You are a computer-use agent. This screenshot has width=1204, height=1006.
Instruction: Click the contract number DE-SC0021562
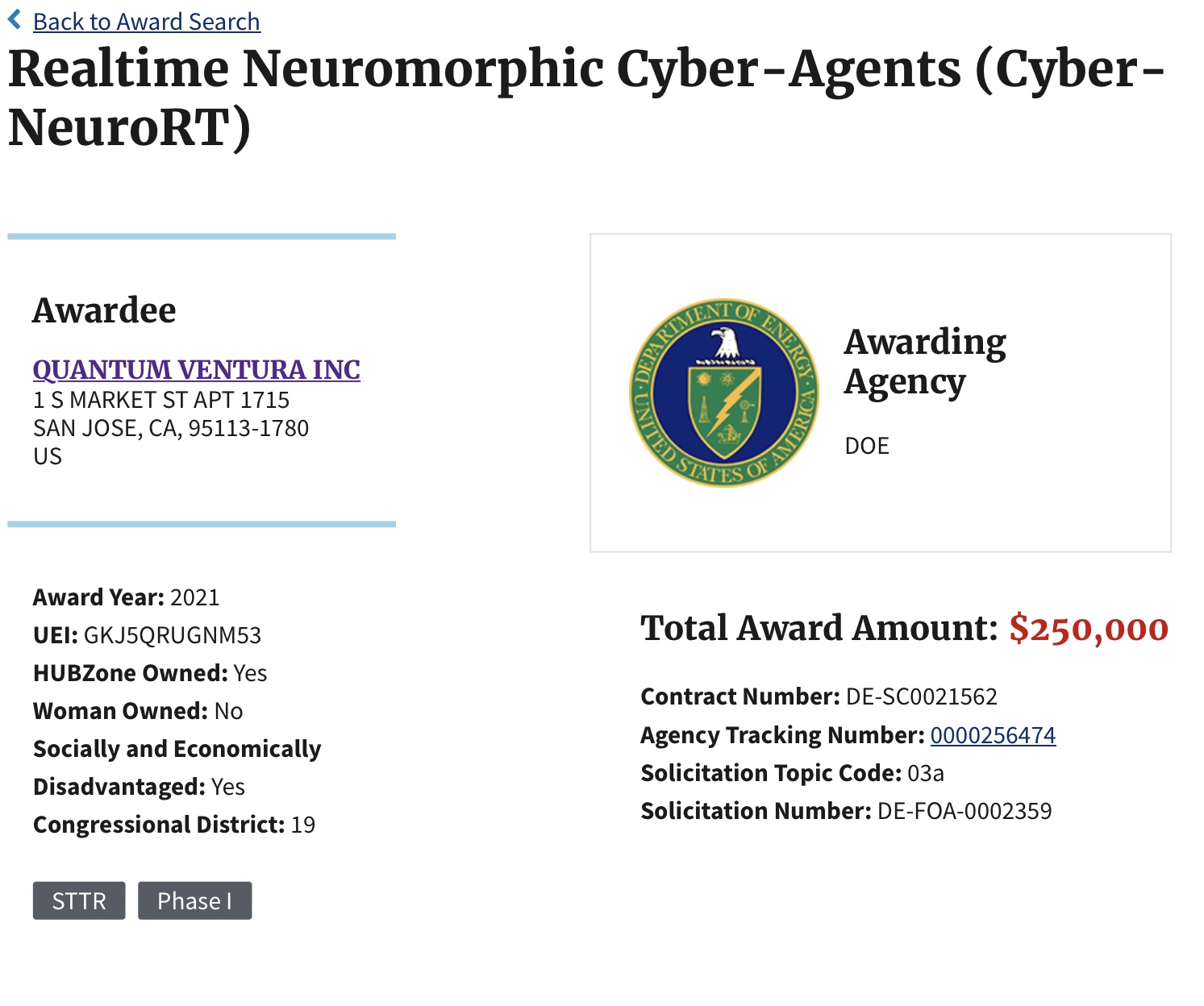(921, 696)
